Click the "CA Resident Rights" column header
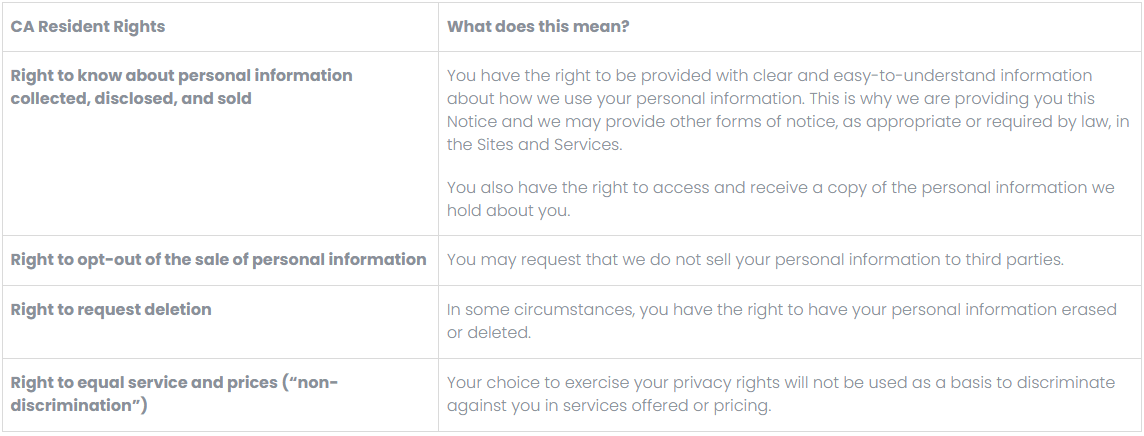 88,27
